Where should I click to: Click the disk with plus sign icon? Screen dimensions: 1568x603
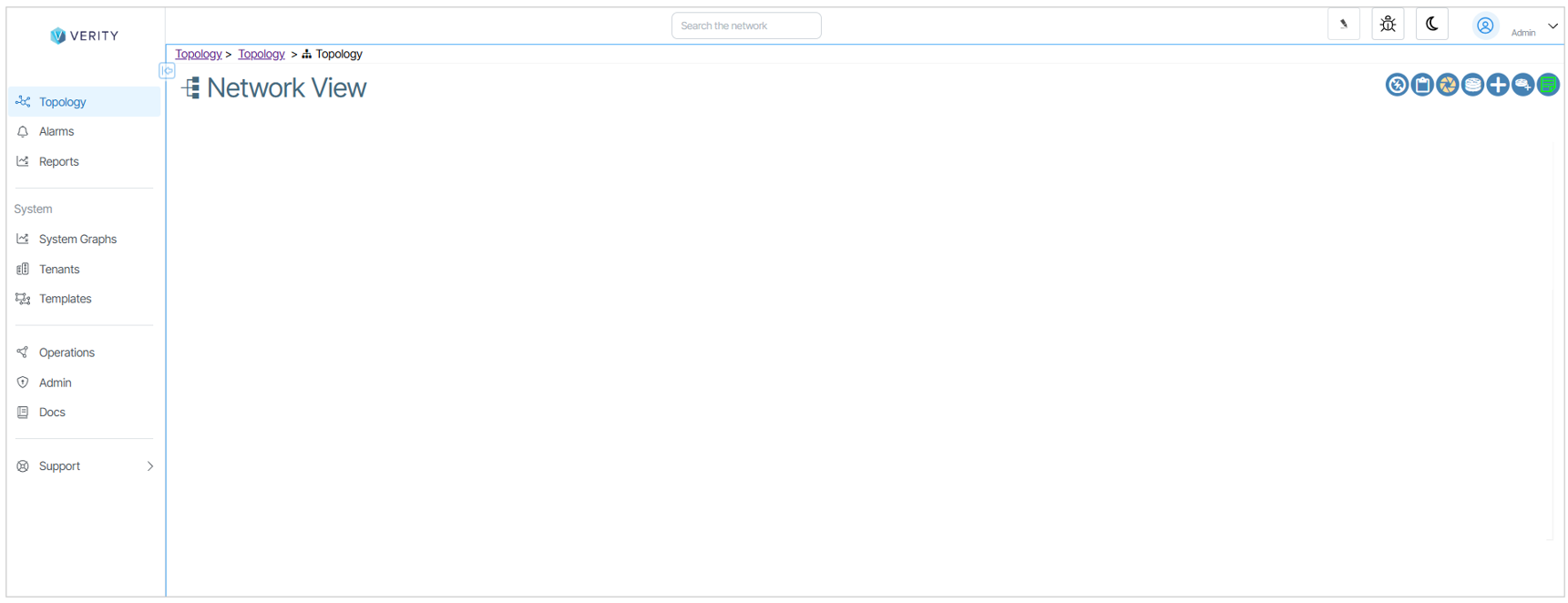(x=1522, y=85)
